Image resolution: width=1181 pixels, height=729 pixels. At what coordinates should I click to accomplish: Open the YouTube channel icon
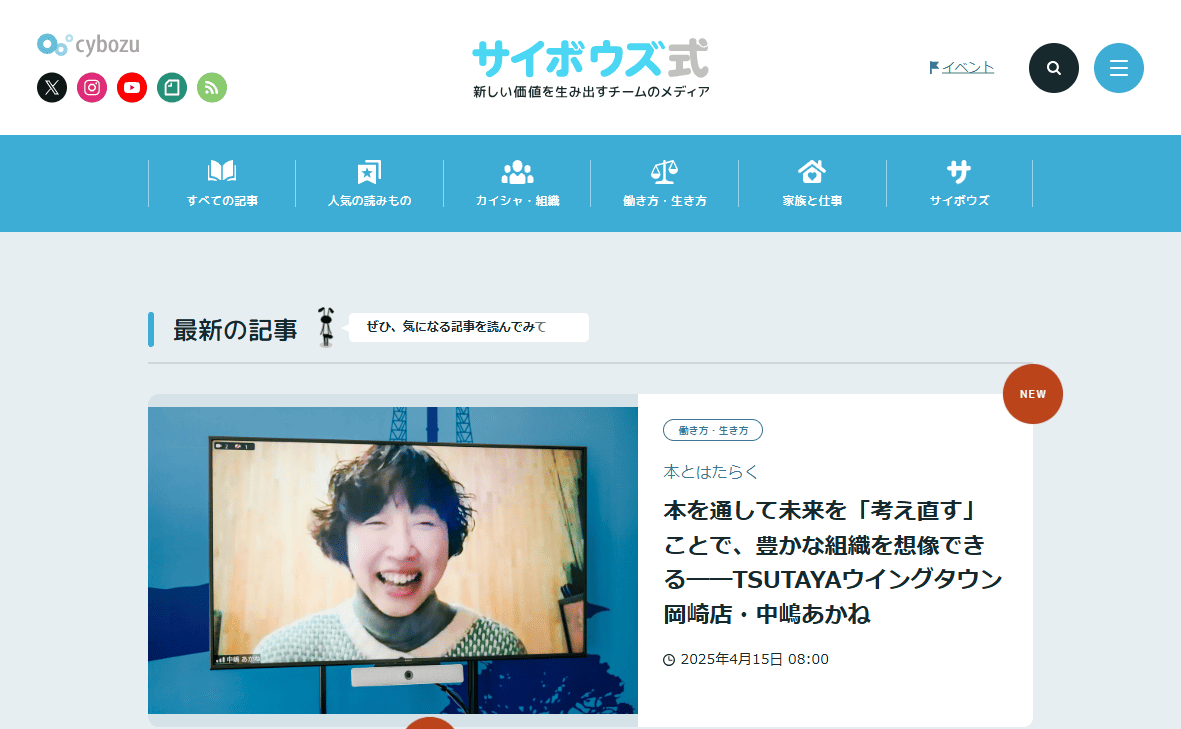pos(132,88)
